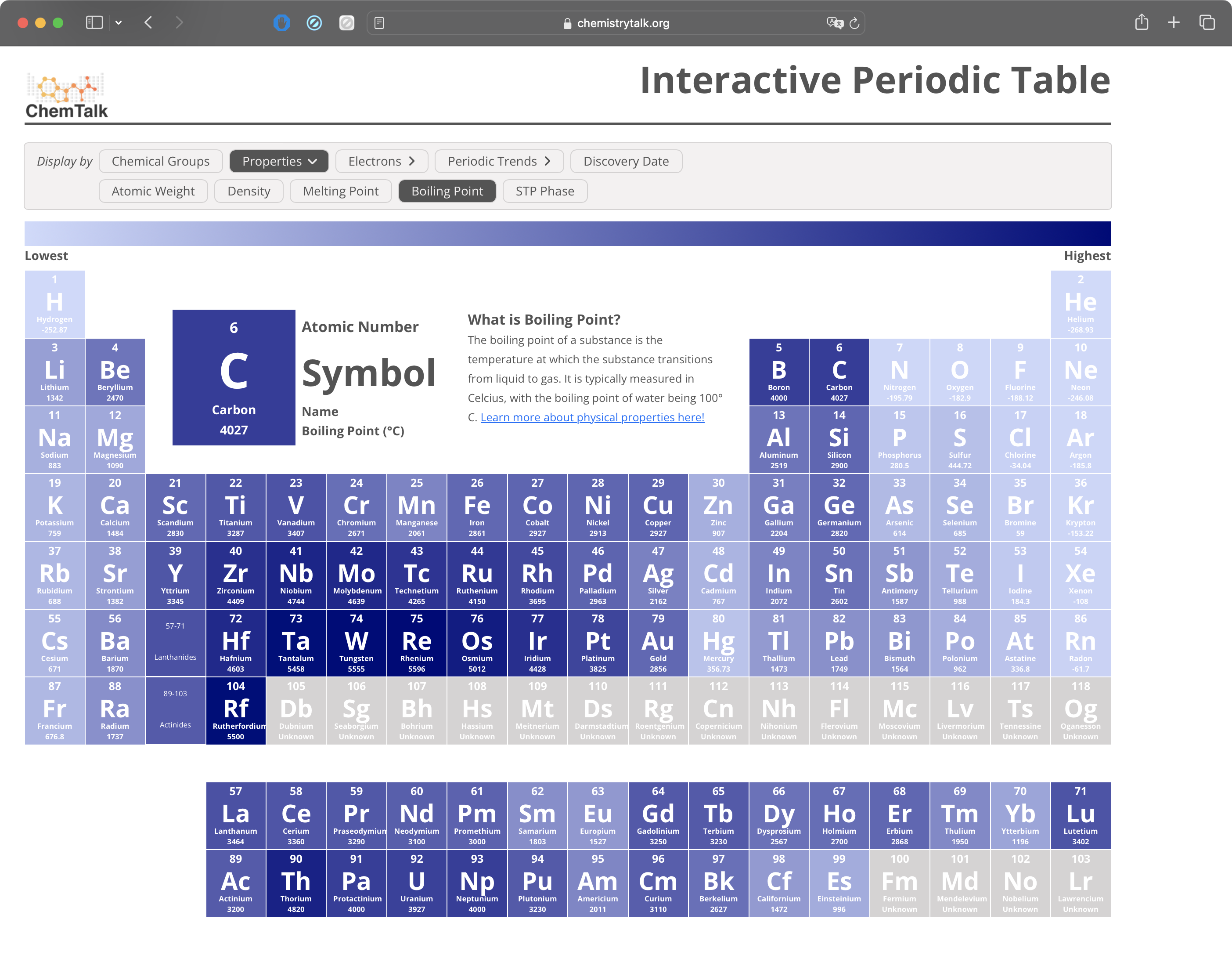The width and height of the screenshot is (1232, 962).
Task: Open the Share icon in toolbar
Action: point(1142,22)
